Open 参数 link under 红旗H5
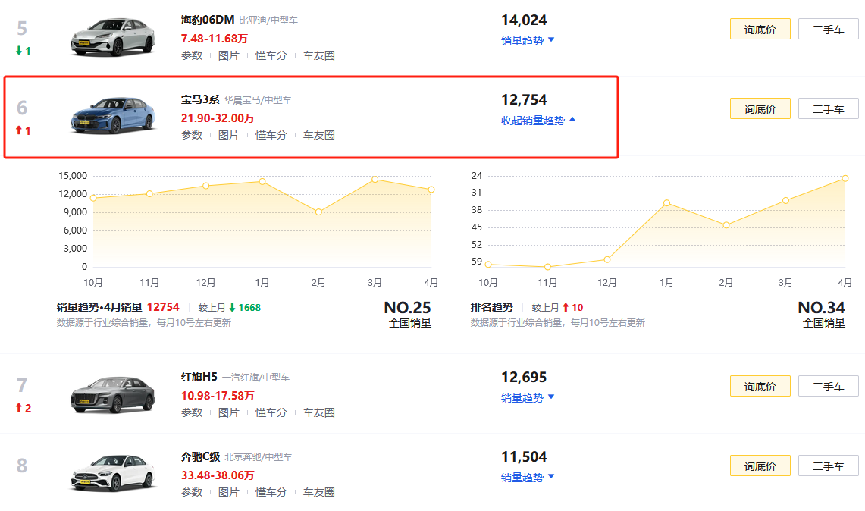This screenshot has width=865, height=511. [192, 412]
